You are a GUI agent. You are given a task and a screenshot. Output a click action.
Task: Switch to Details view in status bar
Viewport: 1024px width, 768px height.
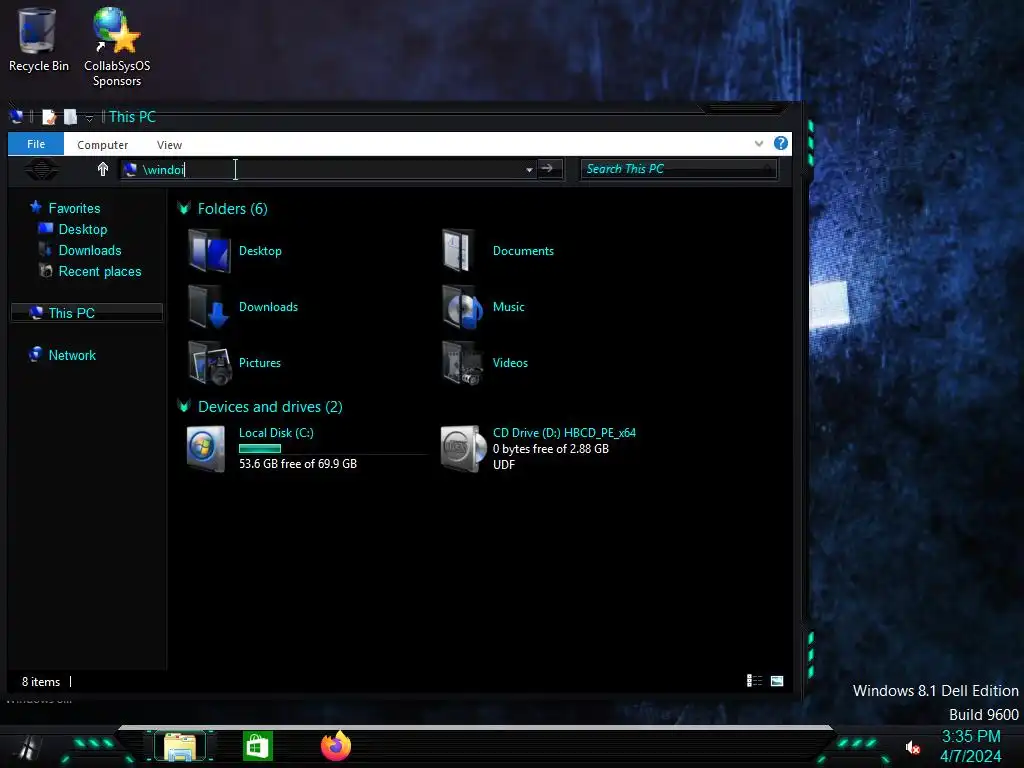tap(754, 681)
